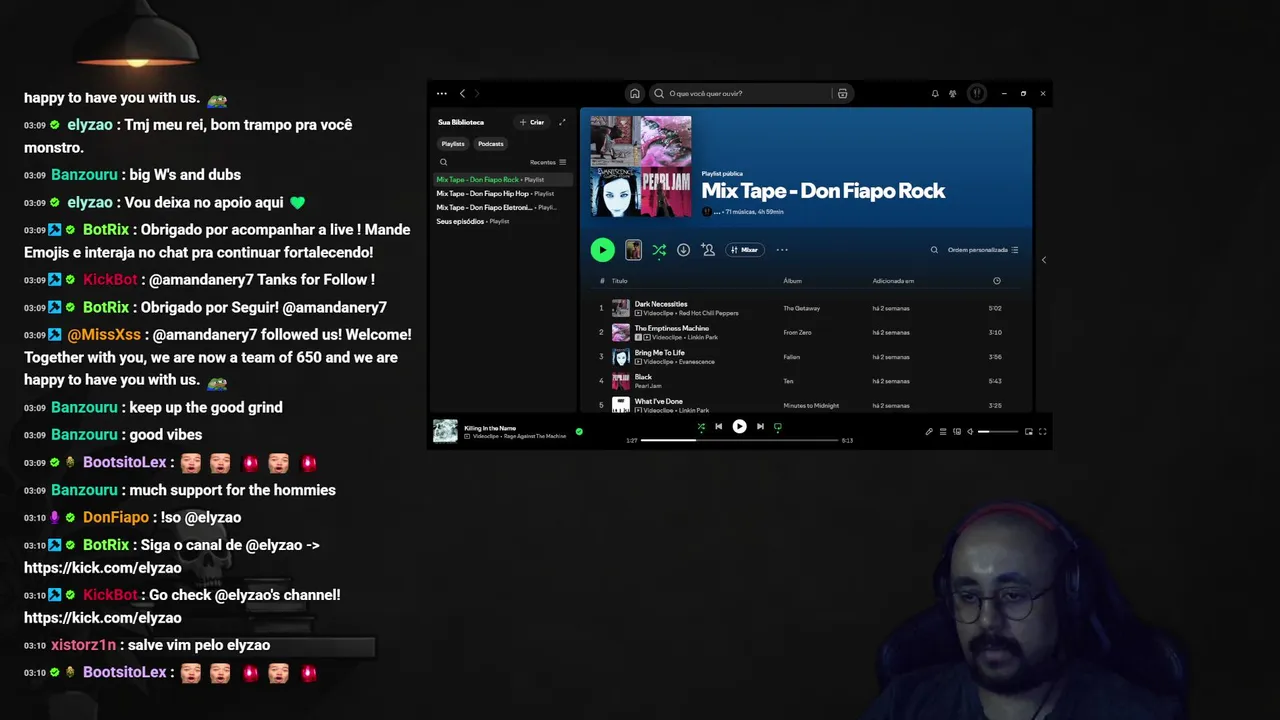Viewport: 1280px width, 720px height.
Task: Open Seus episódios playlist
Action: point(503,221)
